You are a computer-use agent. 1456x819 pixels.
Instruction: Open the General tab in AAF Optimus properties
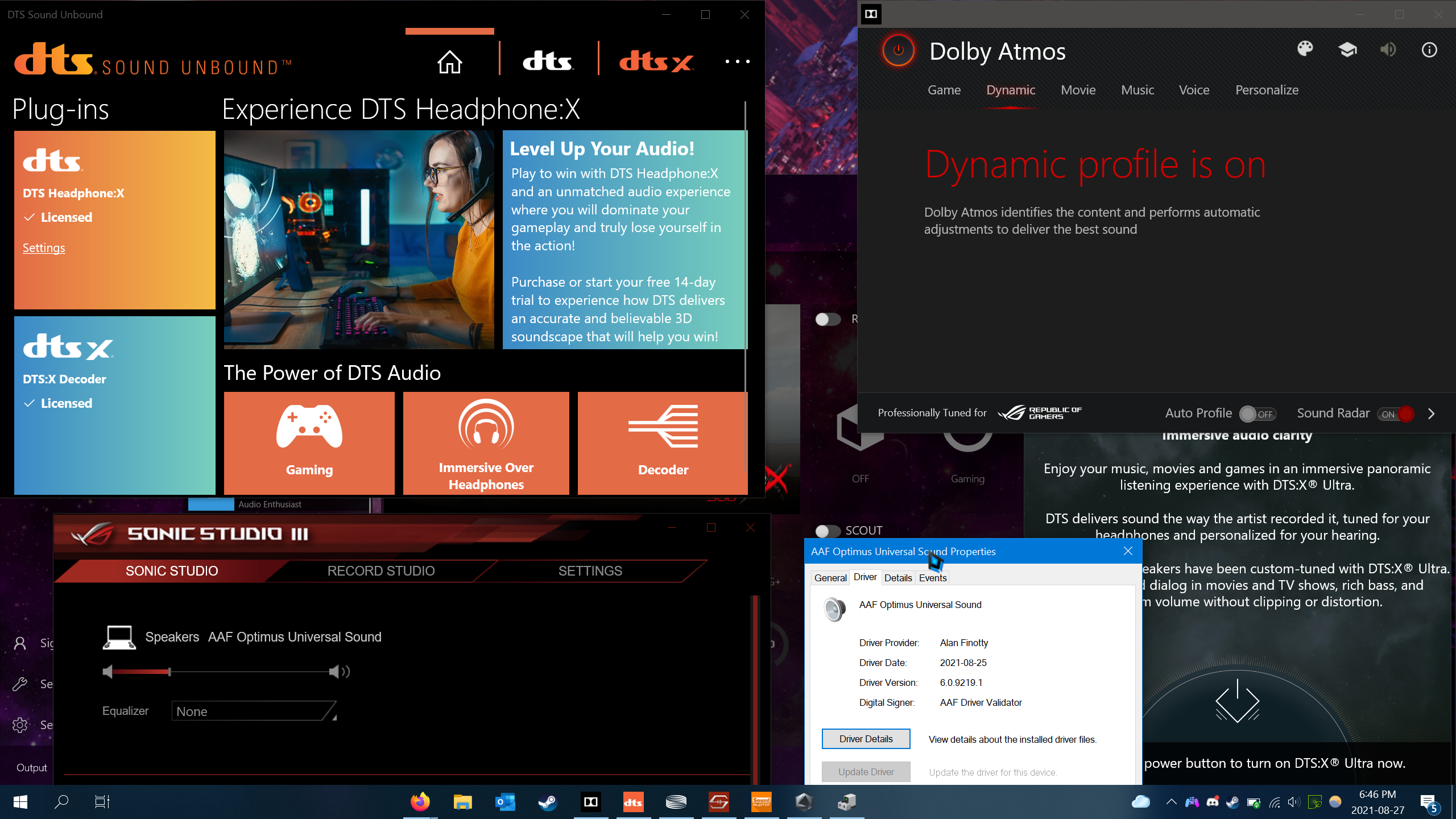[x=830, y=578]
